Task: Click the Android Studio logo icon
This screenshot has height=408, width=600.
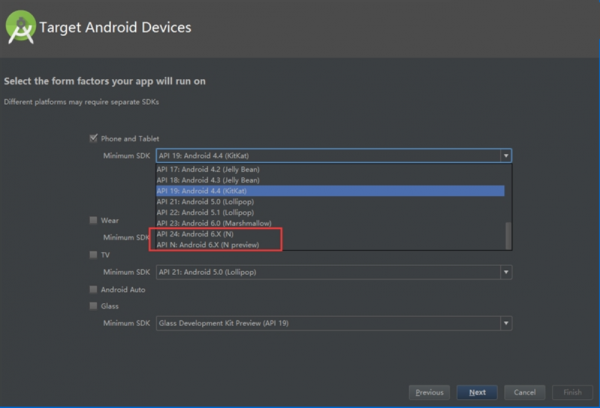Action: pyautogui.click(x=22, y=28)
